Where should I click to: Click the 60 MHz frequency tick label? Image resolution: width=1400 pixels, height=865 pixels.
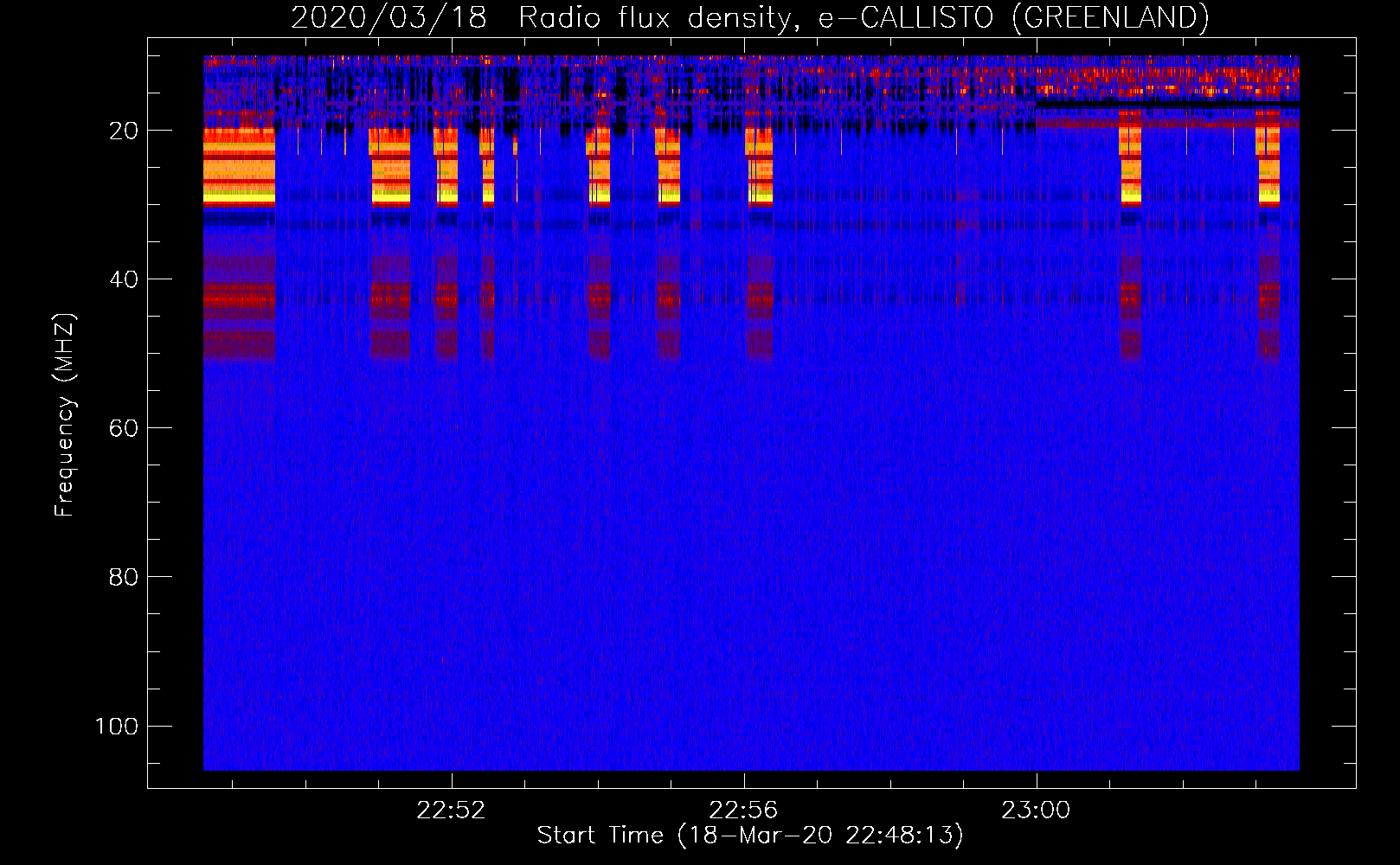[124, 428]
